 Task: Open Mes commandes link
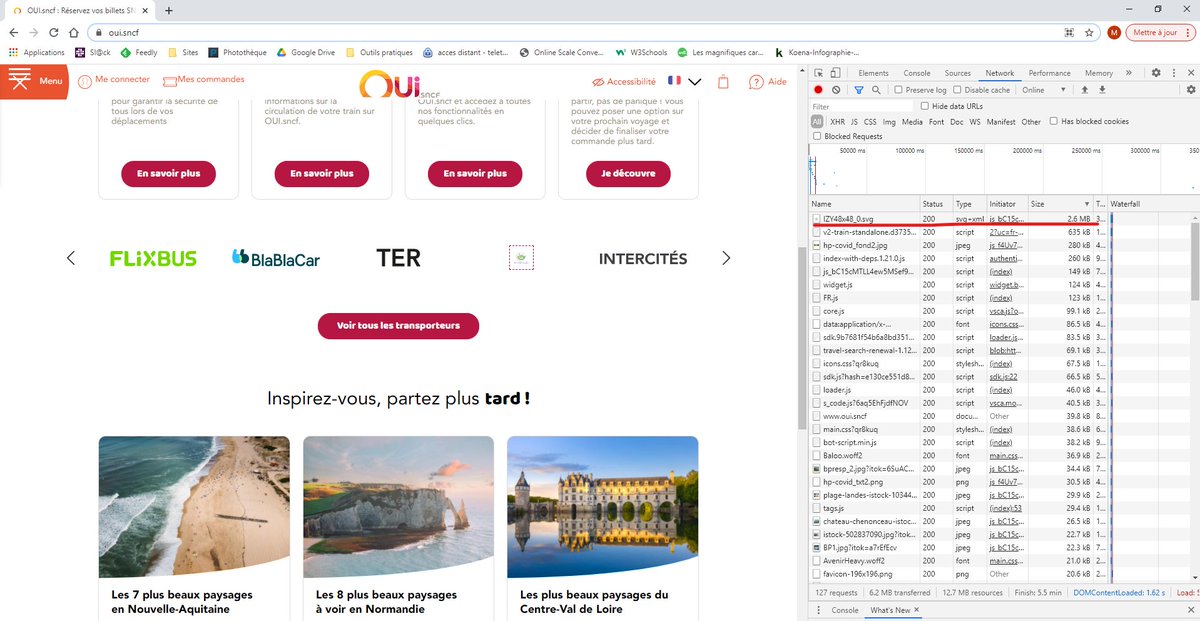click(x=203, y=79)
